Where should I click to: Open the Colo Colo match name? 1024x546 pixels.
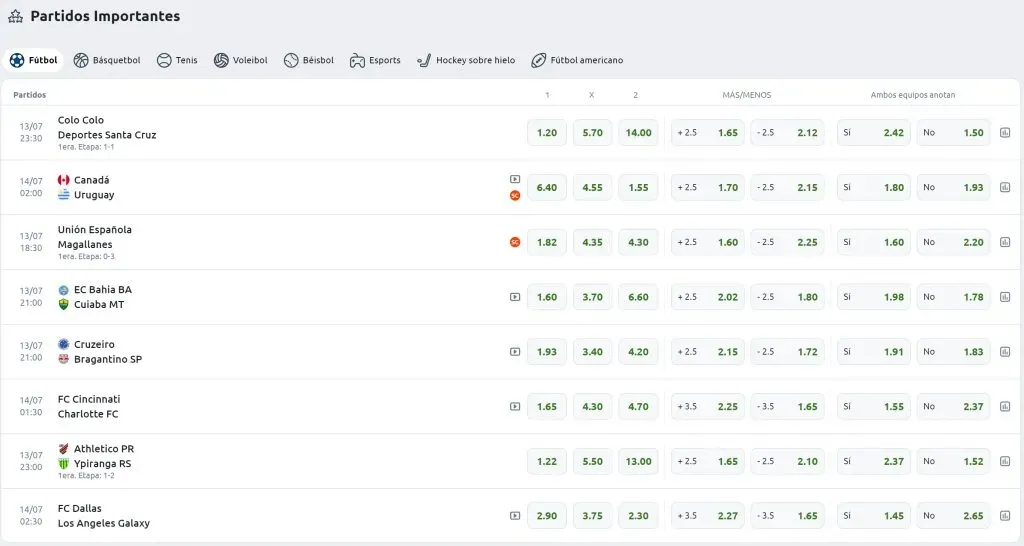[80, 120]
